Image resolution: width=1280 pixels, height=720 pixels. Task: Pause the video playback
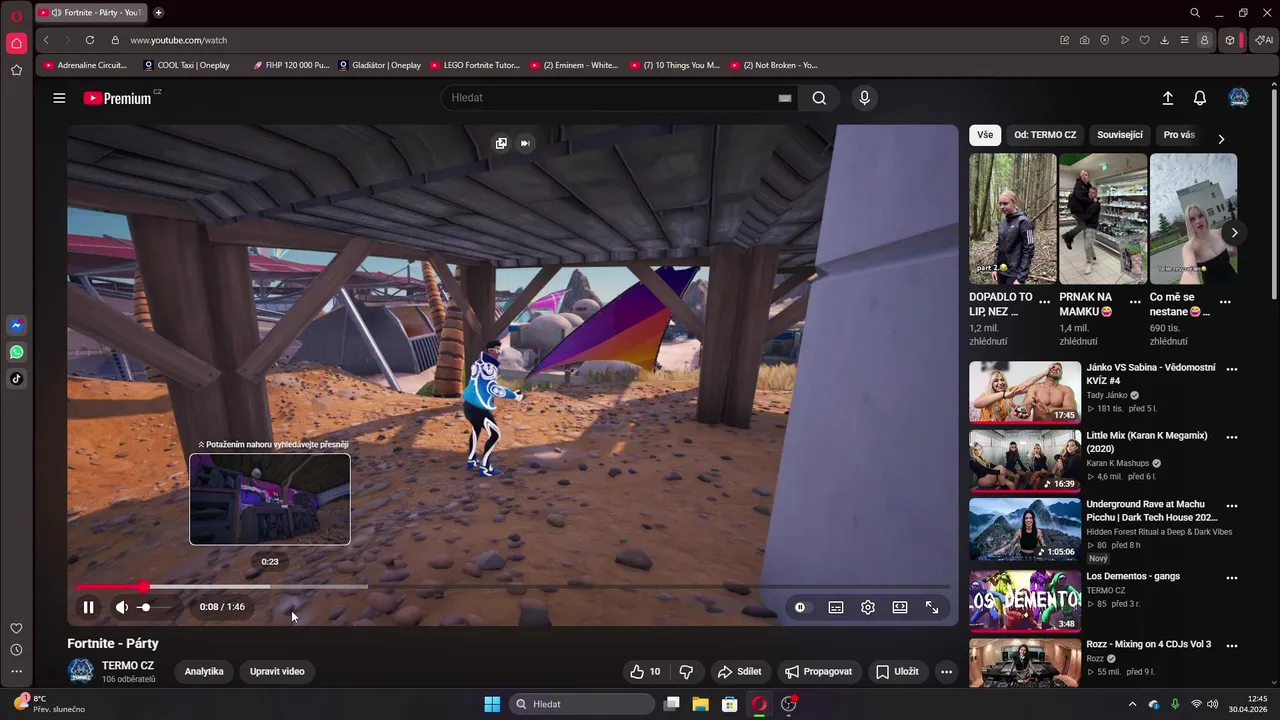pos(88,607)
